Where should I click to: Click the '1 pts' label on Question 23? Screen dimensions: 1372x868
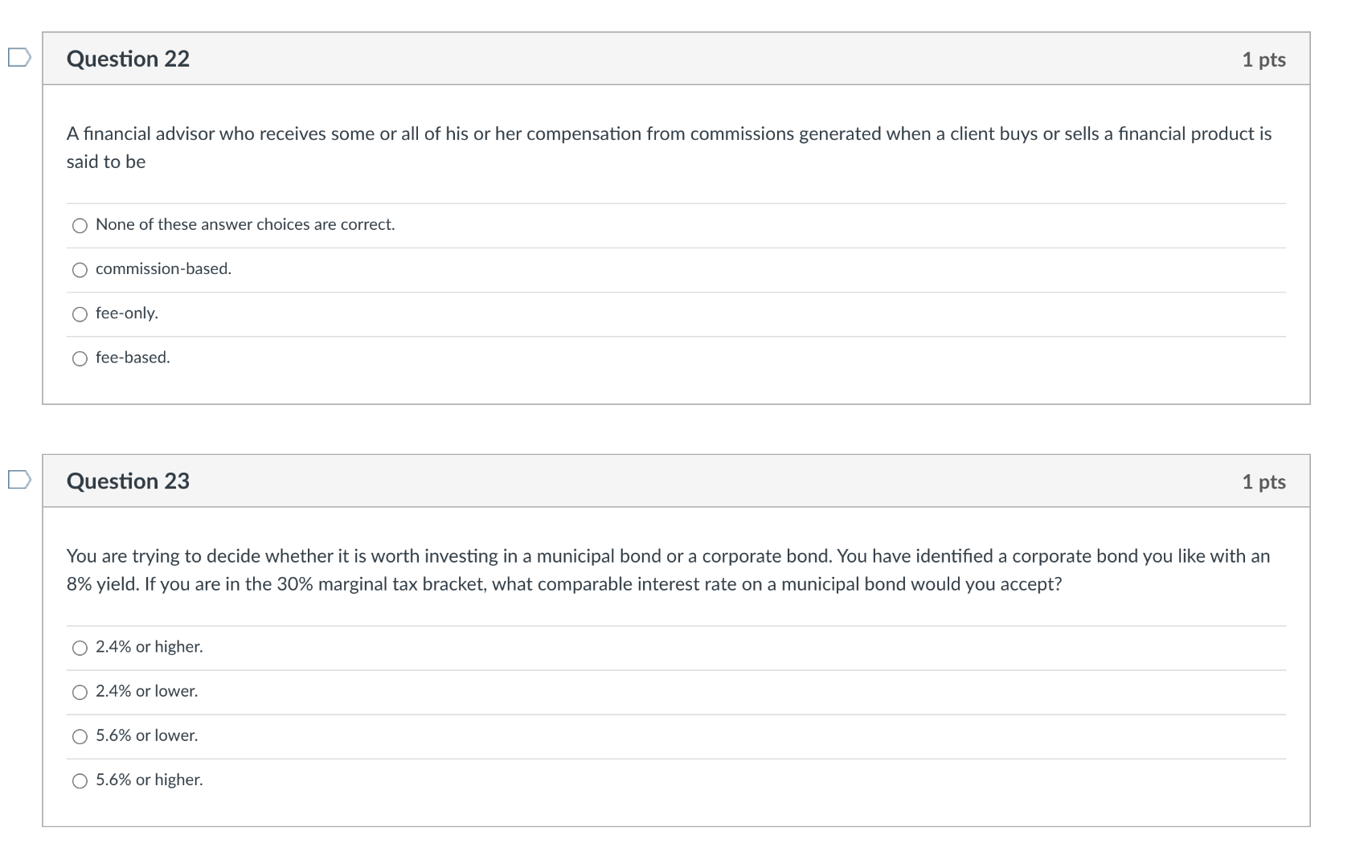[1263, 481]
